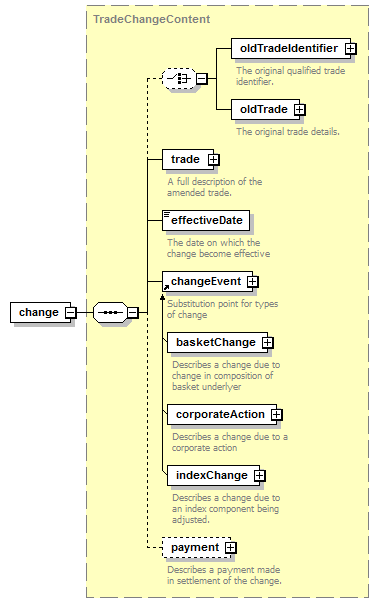
Task: Select the optional payment element
Action: click(x=196, y=547)
